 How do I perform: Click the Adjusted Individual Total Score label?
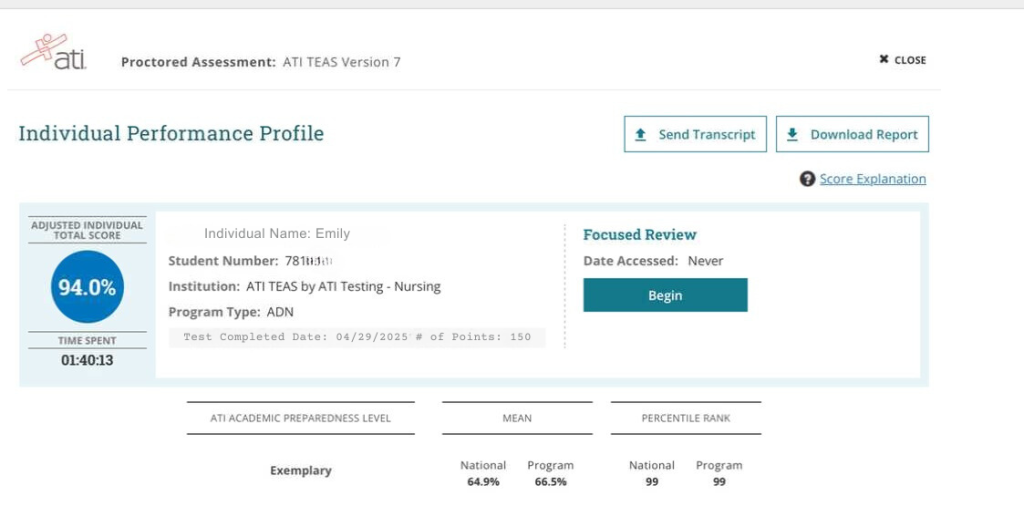click(x=87, y=230)
